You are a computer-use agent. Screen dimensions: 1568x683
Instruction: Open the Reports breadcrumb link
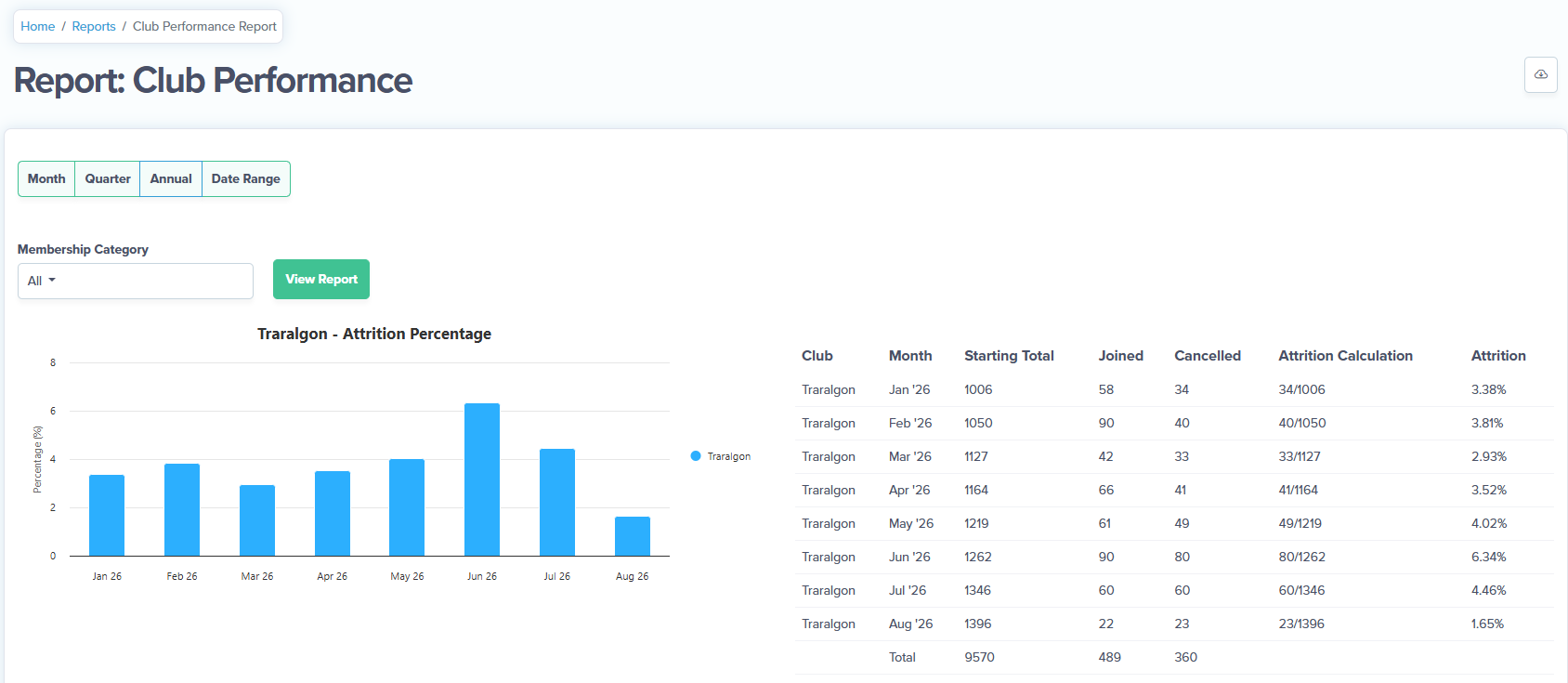click(94, 26)
